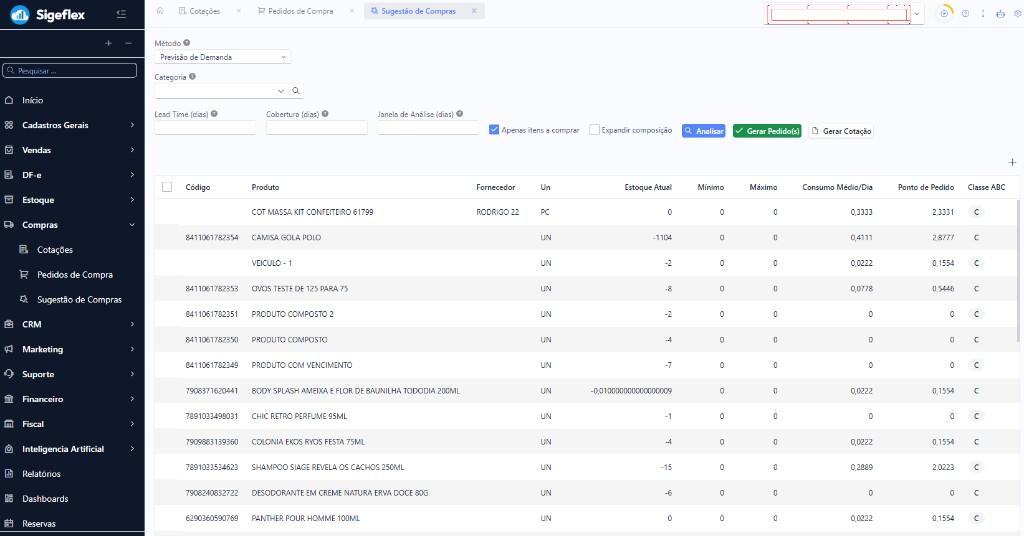
Task: Open the home tab icon in the tab bar
Action: [160, 11]
